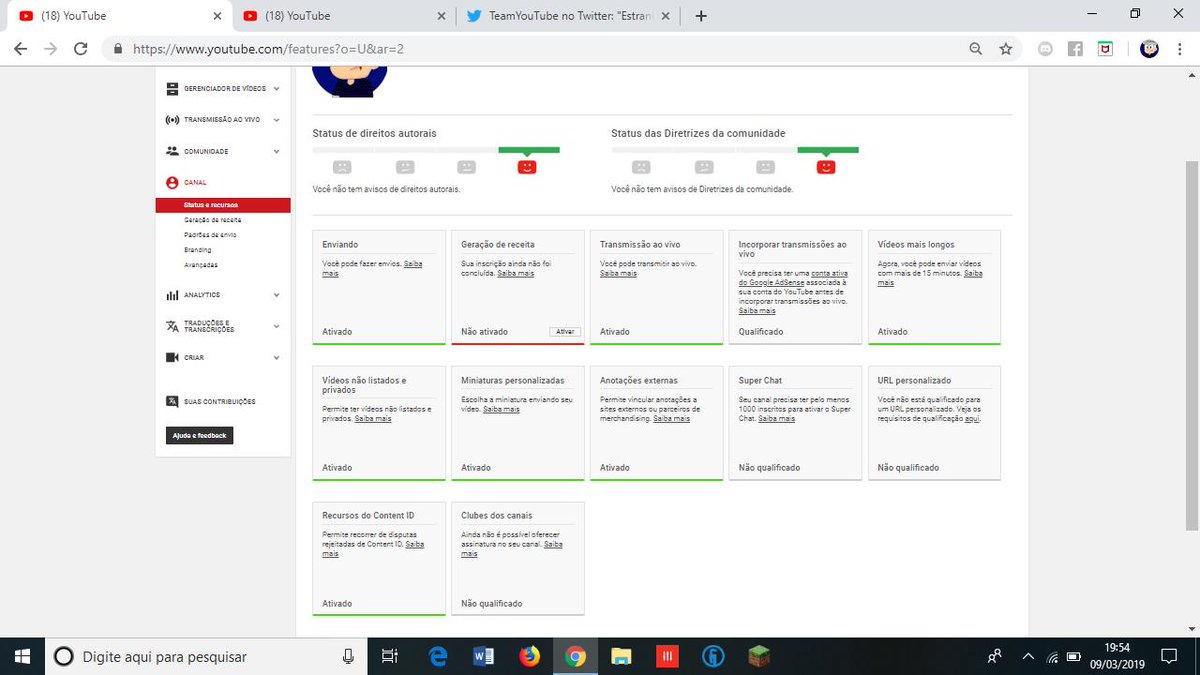Click Saiba mais in Miniaturas personalizadas card
The width and height of the screenshot is (1200, 675).
tap(502, 409)
